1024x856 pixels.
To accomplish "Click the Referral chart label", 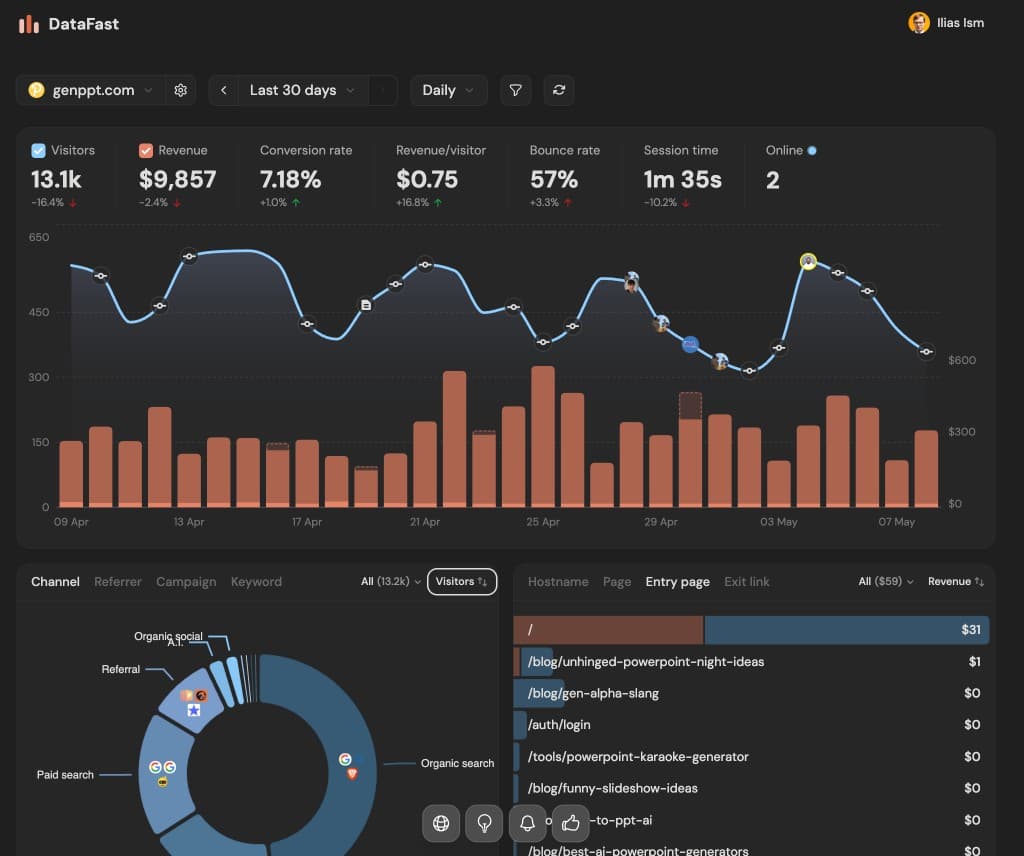I will pyautogui.click(x=121, y=669).
